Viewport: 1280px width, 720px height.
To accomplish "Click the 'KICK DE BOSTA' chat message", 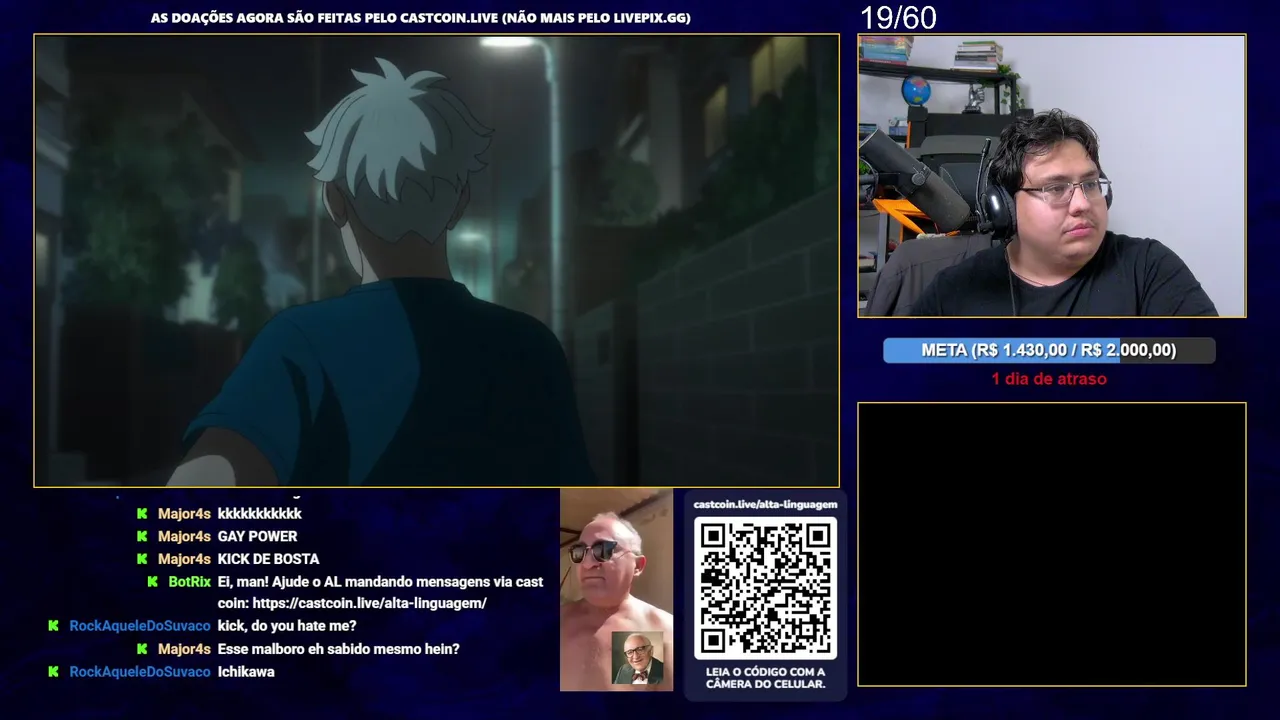I will 268,559.
